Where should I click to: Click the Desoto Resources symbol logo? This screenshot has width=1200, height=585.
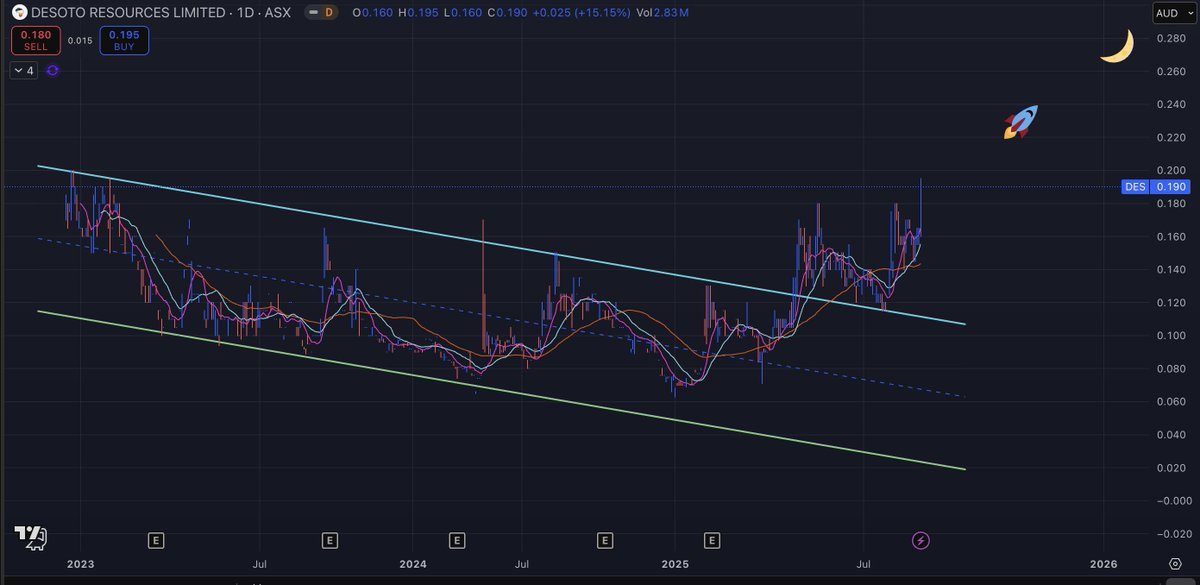pyautogui.click(x=19, y=13)
